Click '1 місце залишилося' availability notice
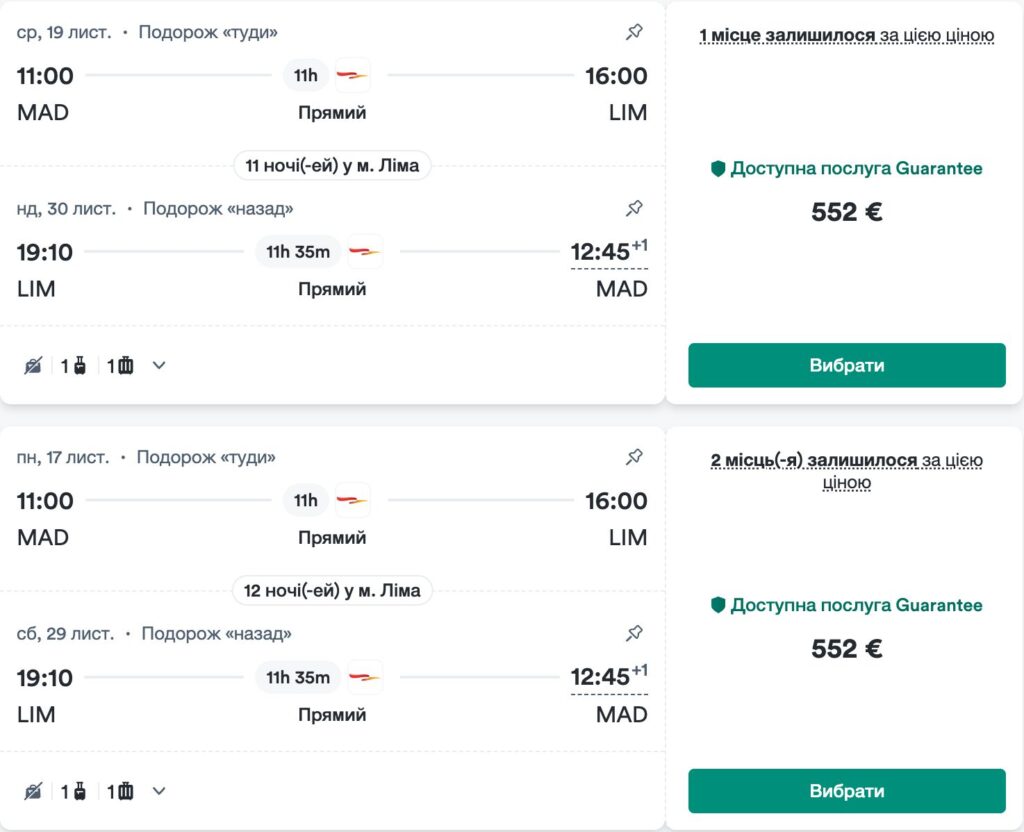The height and width of the screenshot is (832, 1024). pos(846,36)
